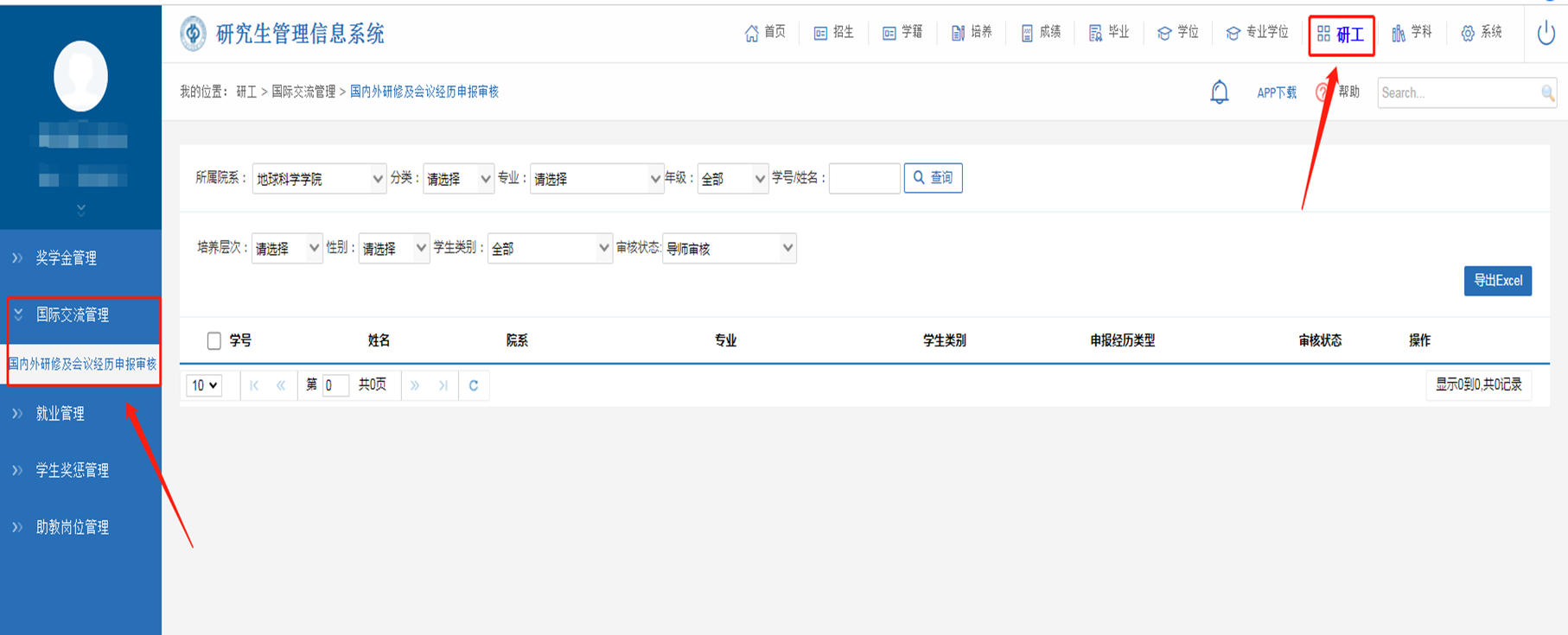Tick the select-all checkbox beside 学号
Viewport: 1568px width, 635px height.
214,340
